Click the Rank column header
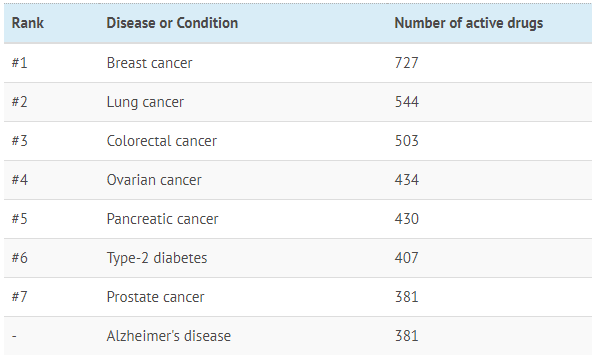 tap(28, 23)
